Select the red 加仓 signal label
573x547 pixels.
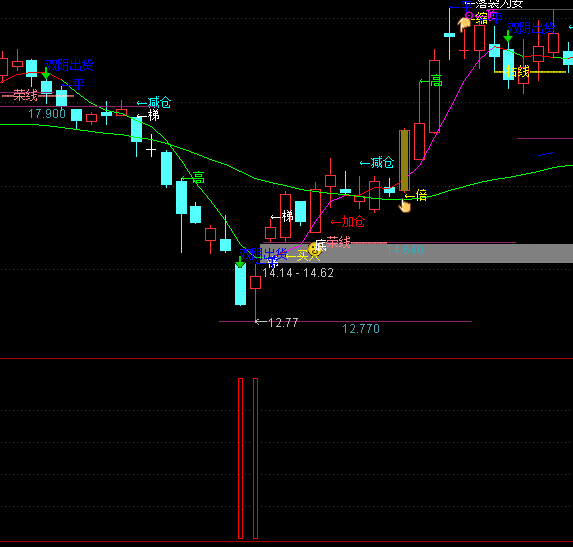click(348, 221)
